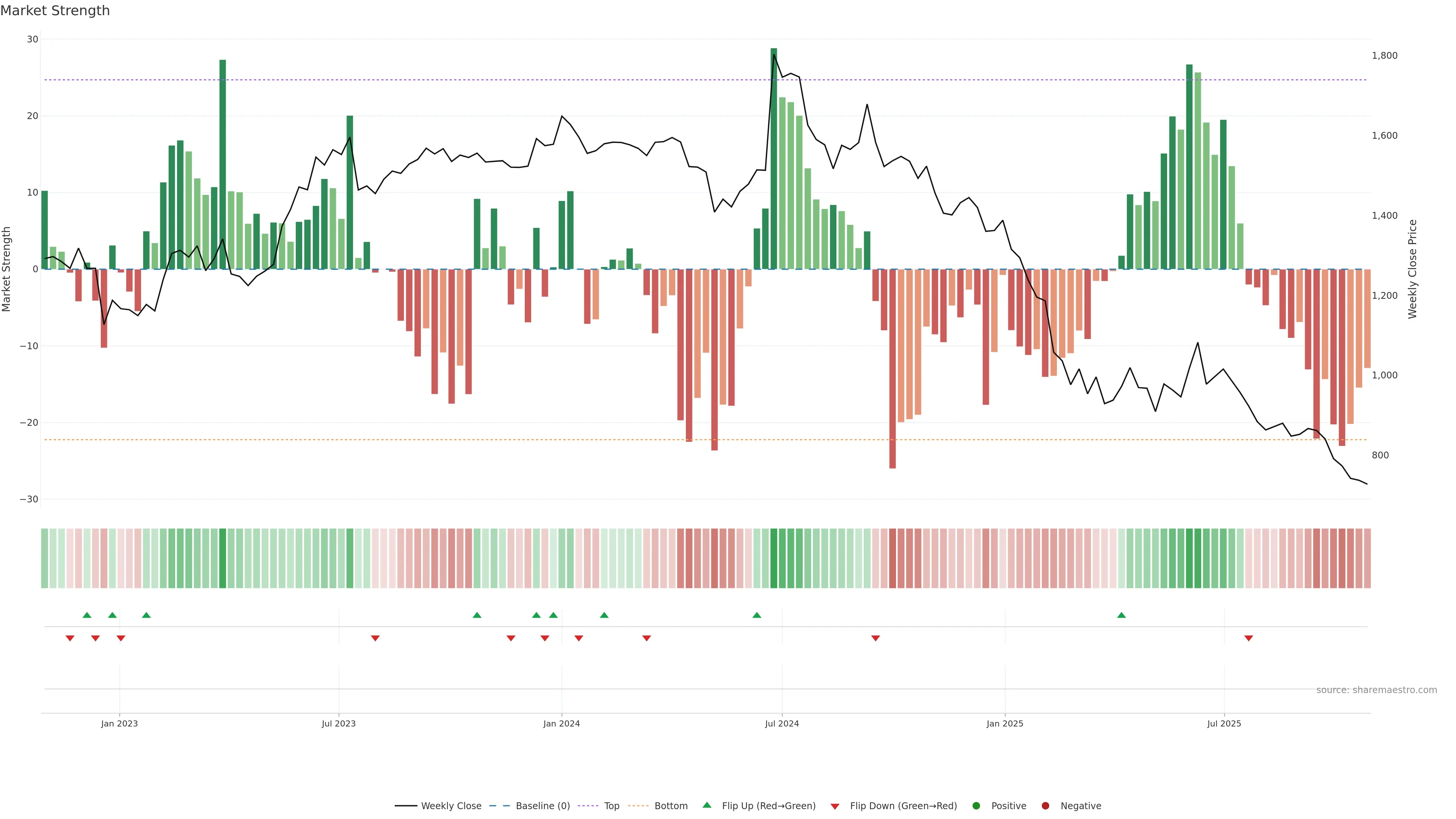Screen dimensions: 1456x819
Task: Click the Jul 2025 x-axis label
Action: (x=1224, y=723)
